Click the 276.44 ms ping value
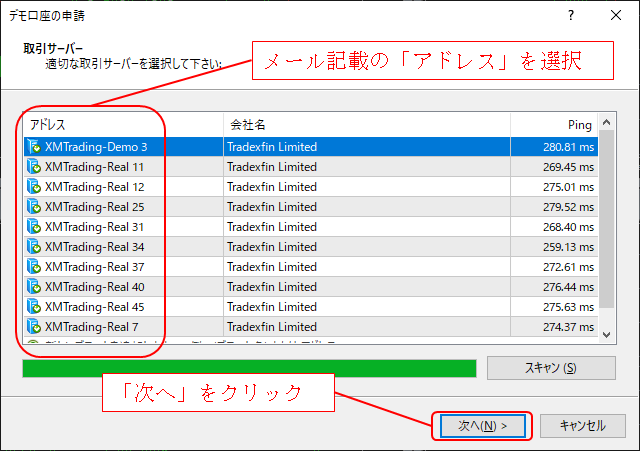 coord(569,287)
